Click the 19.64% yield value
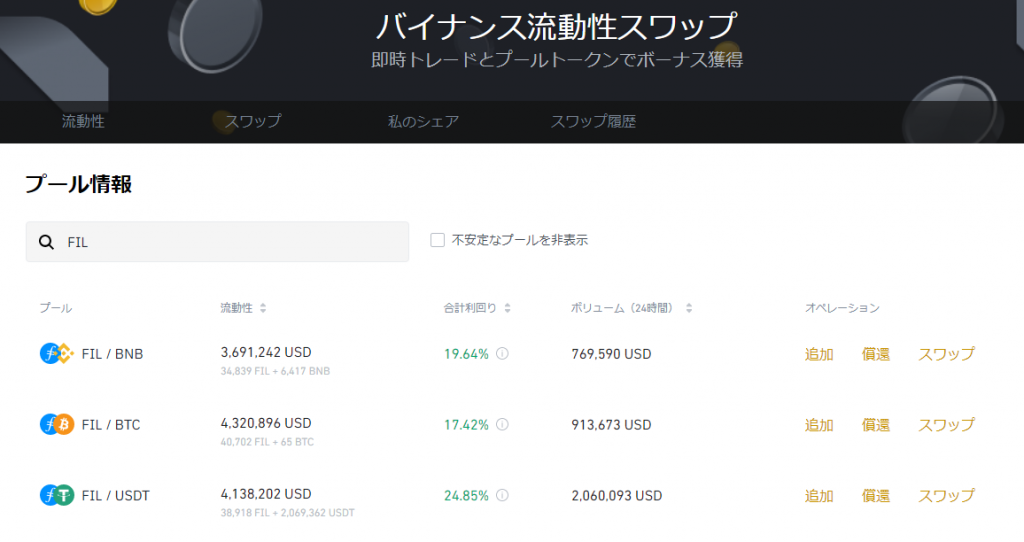The image size is (1024, 542). pyautogui.click(x=466, y=354)
